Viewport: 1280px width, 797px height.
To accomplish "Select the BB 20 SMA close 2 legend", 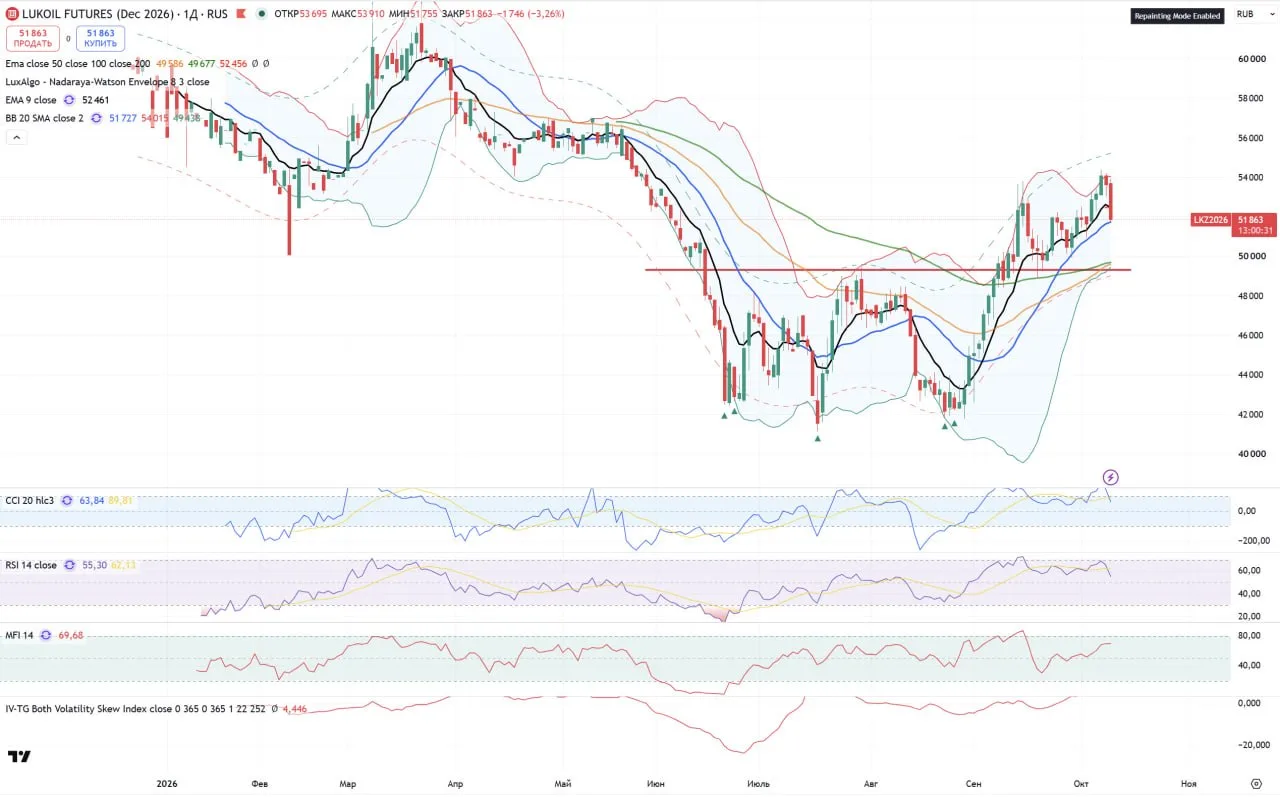I will pos(44,118).
